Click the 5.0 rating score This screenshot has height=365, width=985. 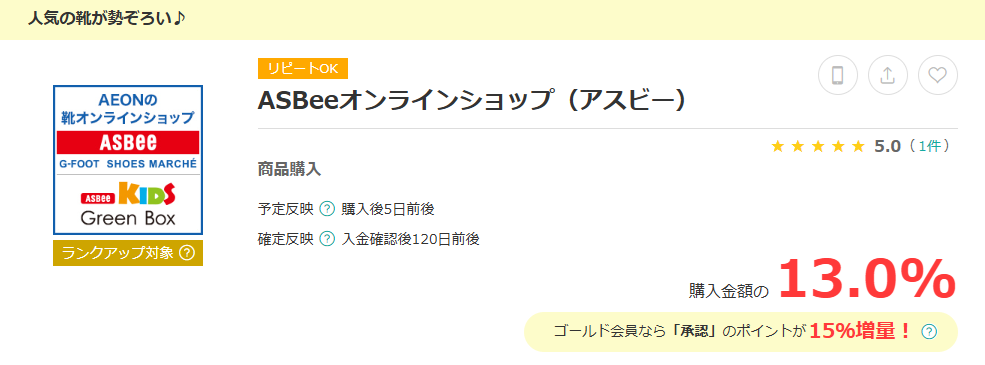tap(888, 147)
